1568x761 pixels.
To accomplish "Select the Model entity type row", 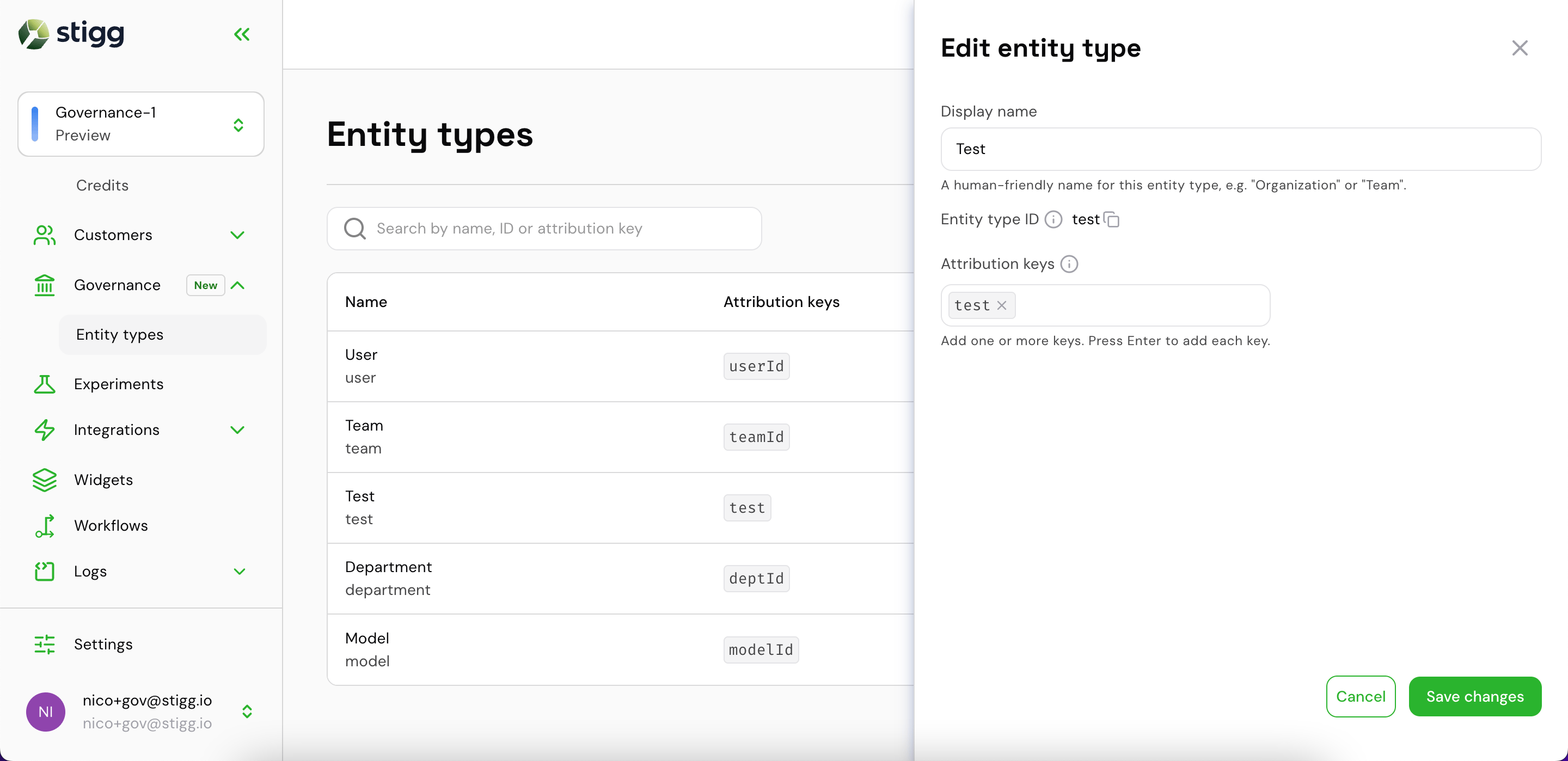I will (x=620, y=649).
